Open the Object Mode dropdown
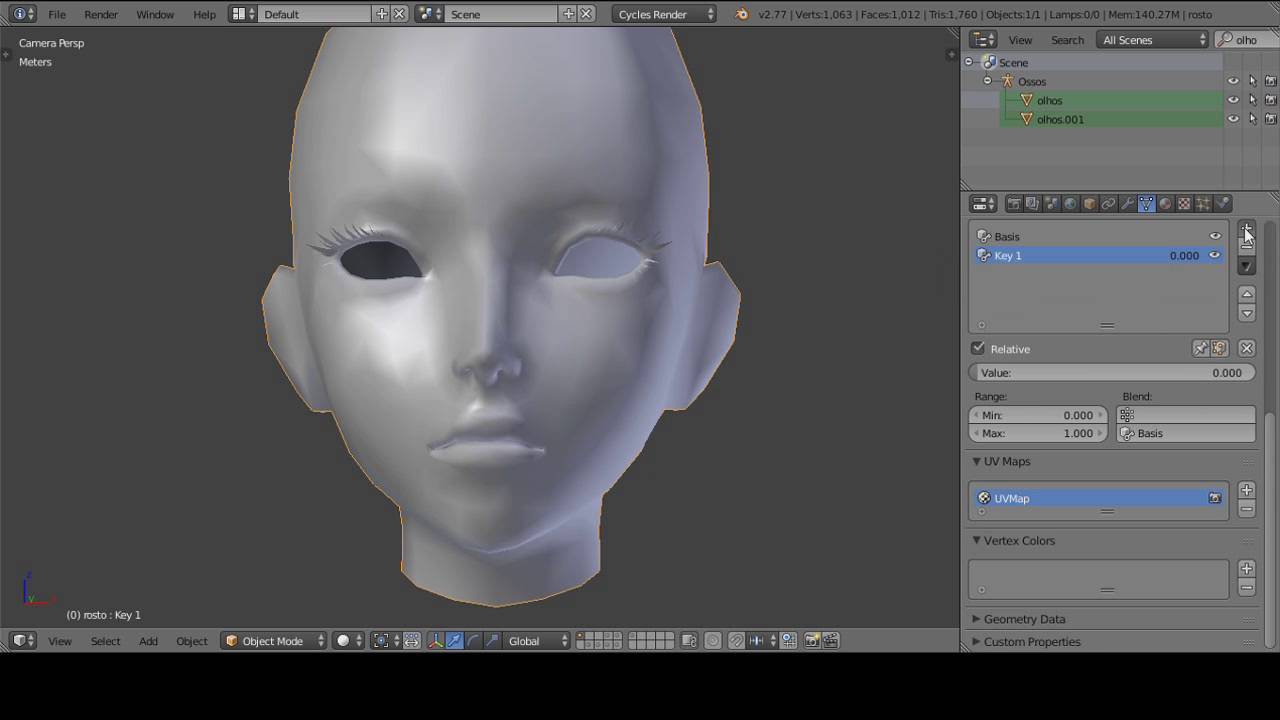 click(274, 641)
